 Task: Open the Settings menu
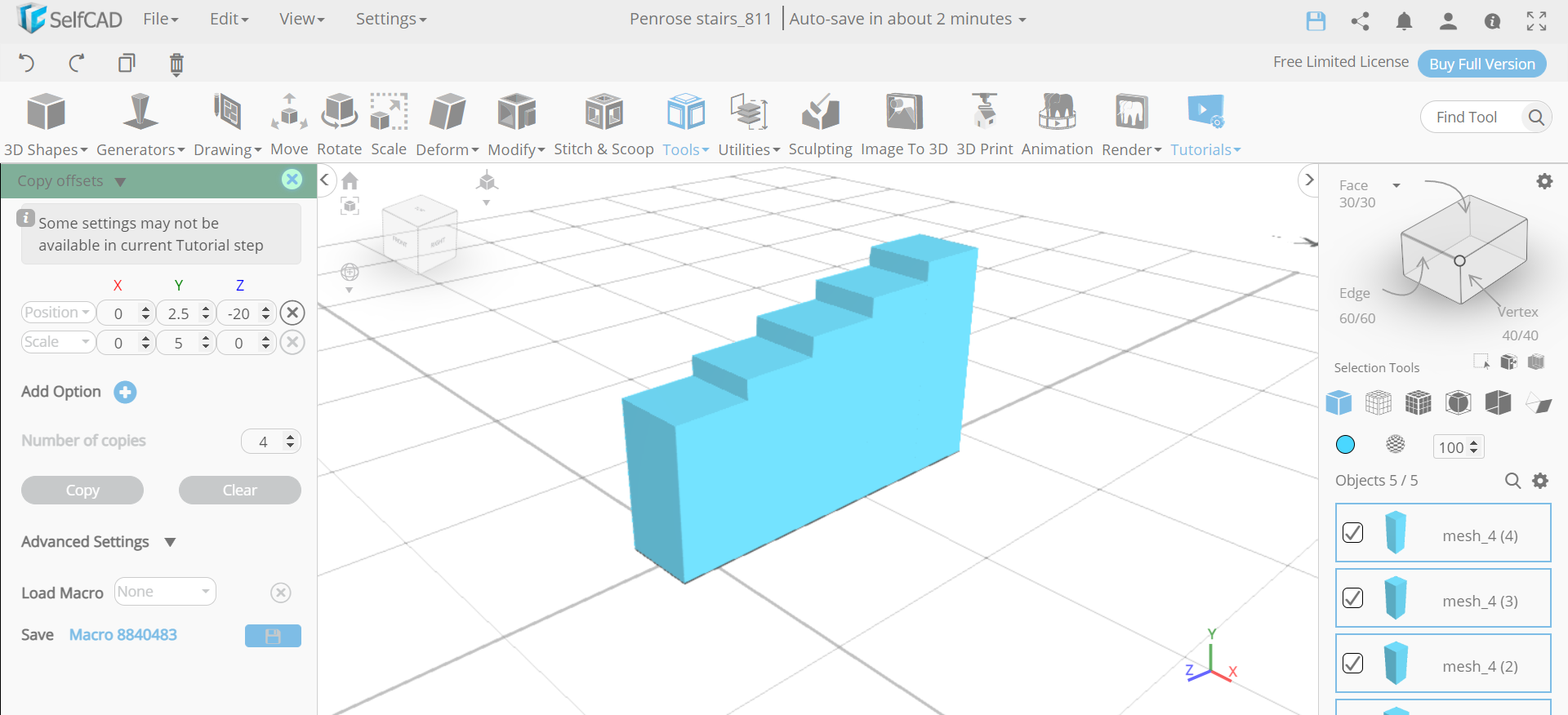point(390,19)
